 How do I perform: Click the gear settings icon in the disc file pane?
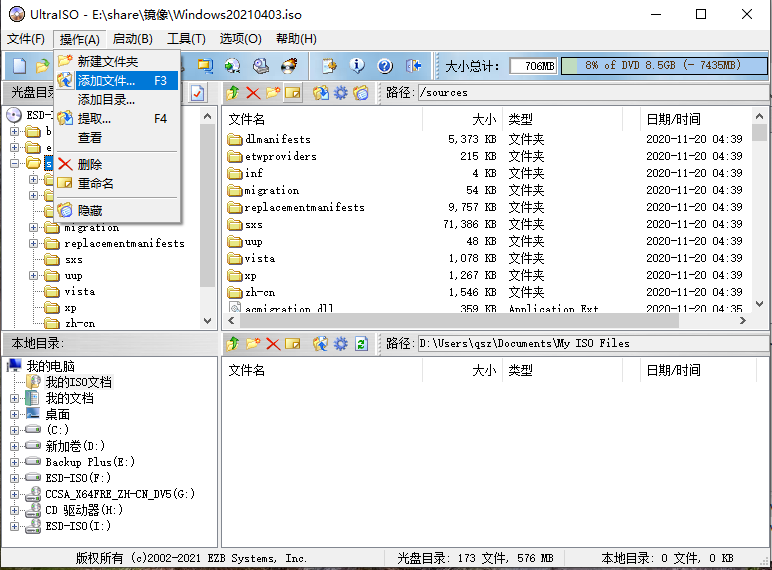(x=341, y=93)
